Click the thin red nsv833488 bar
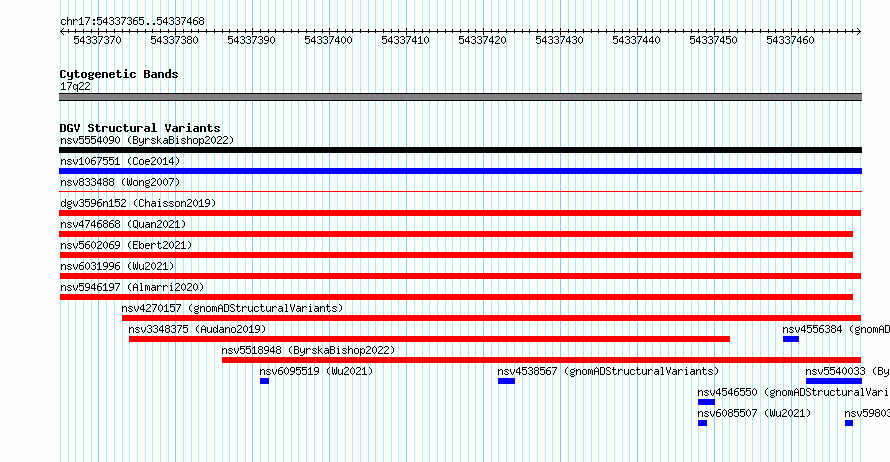 [x=460, y=192]
